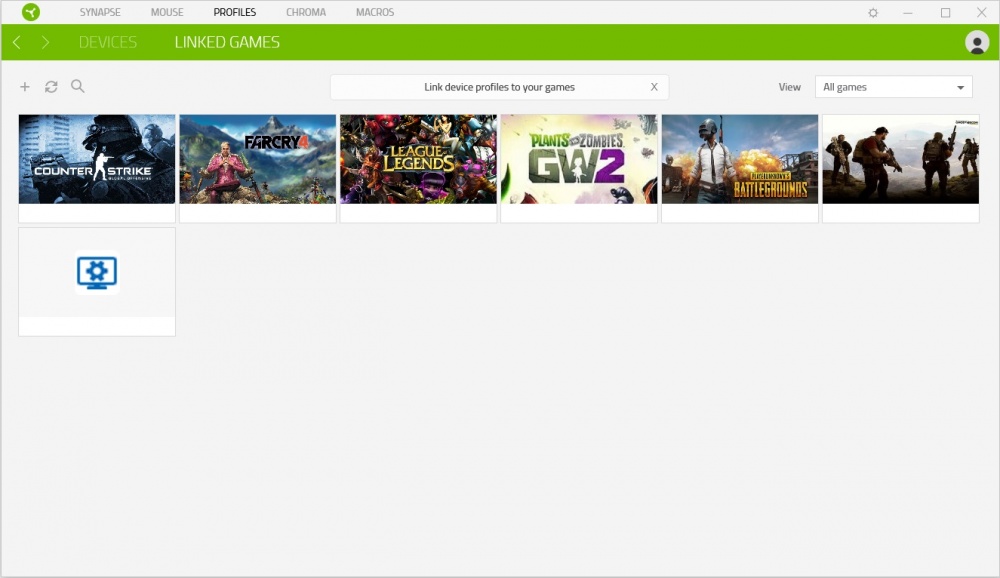Click the View label text
The height and width of the screenshot is (578, 1000).
coord(790,87)
